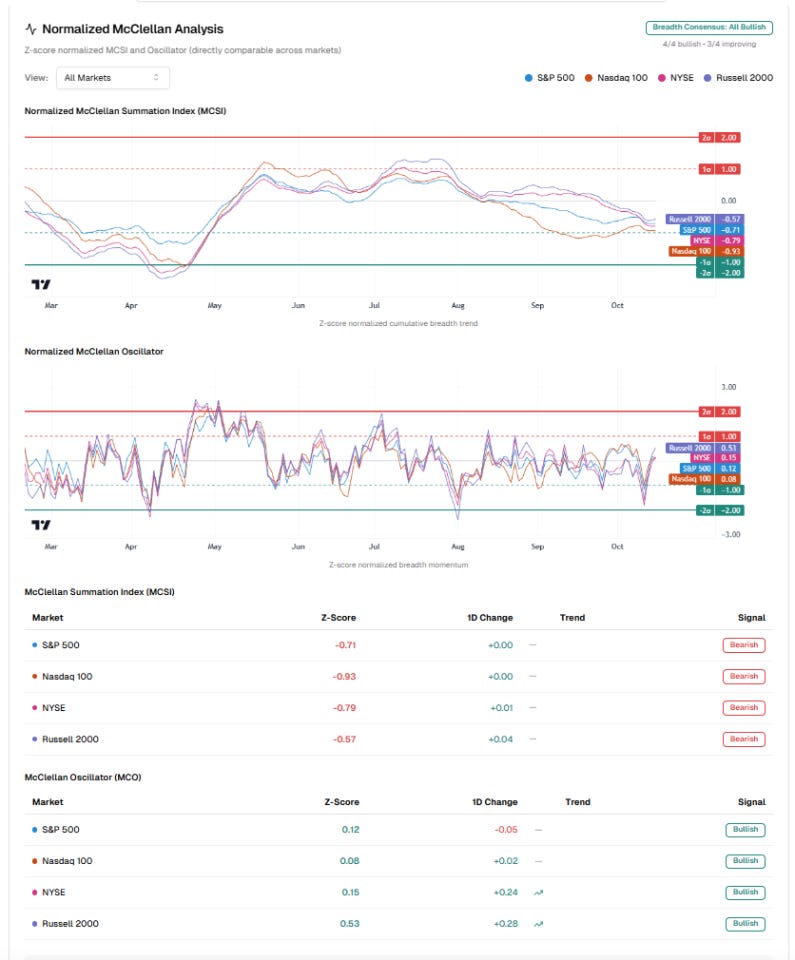Click the Bearish signal badge in the Nasdaq 100 MCSI row
Screen dimensions: 795x960
[x=744, y=677]
